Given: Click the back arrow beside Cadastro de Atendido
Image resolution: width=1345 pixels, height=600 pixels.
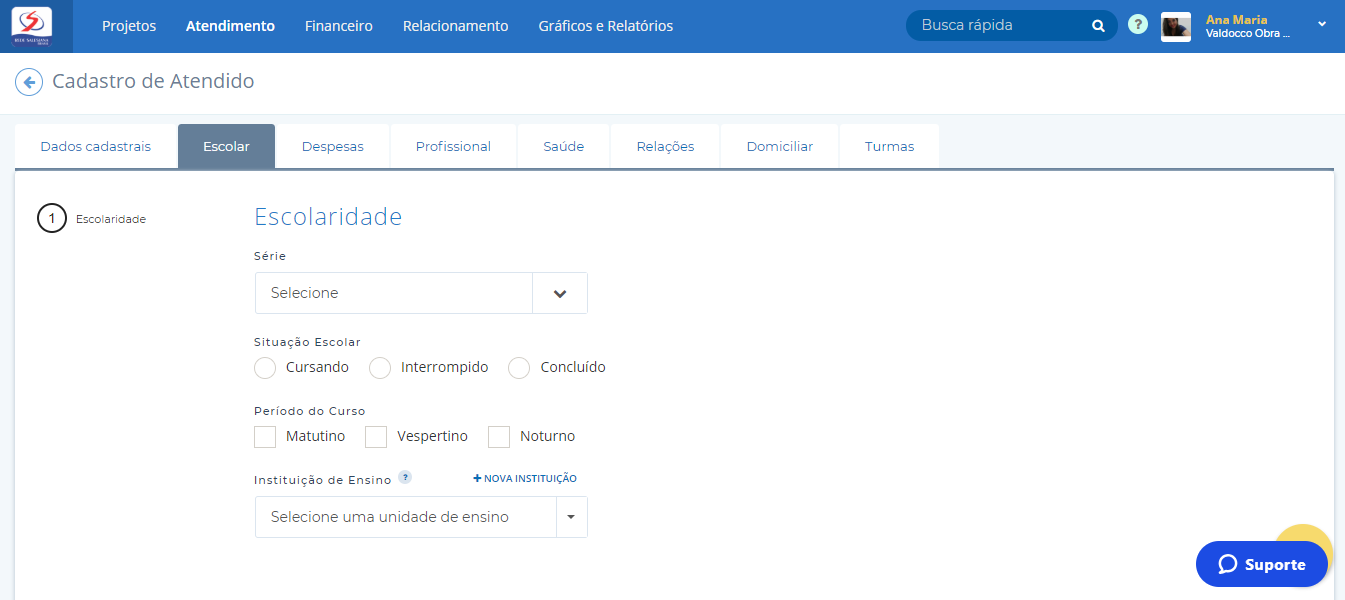Looking at the screenshot, I should tap(29, 82).
